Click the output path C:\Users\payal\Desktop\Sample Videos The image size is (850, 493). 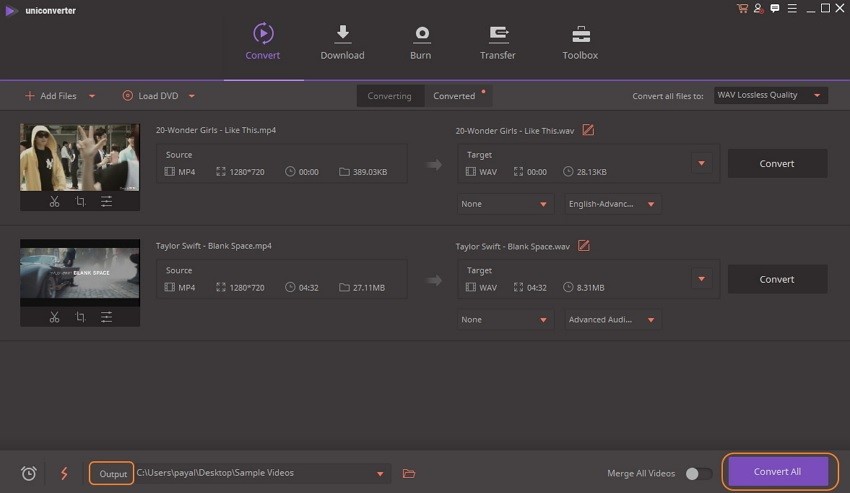tap(215, 473)
